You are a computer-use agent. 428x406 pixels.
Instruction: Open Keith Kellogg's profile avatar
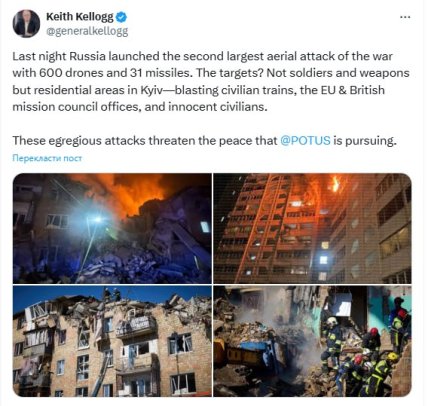tap(26, 24)
